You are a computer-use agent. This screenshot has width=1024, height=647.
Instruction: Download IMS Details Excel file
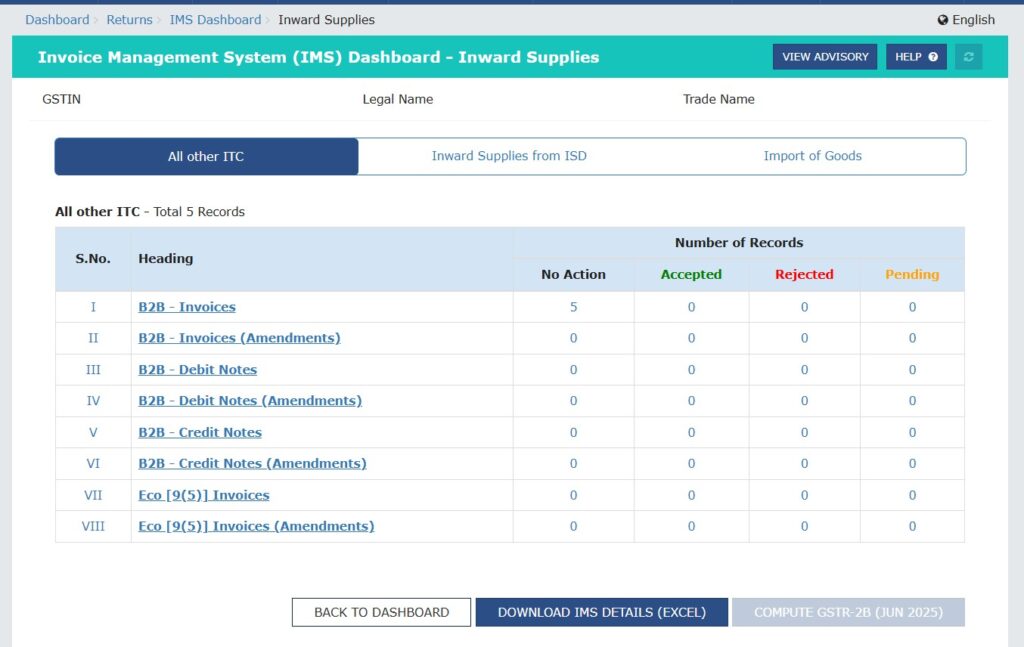point(601,612)
